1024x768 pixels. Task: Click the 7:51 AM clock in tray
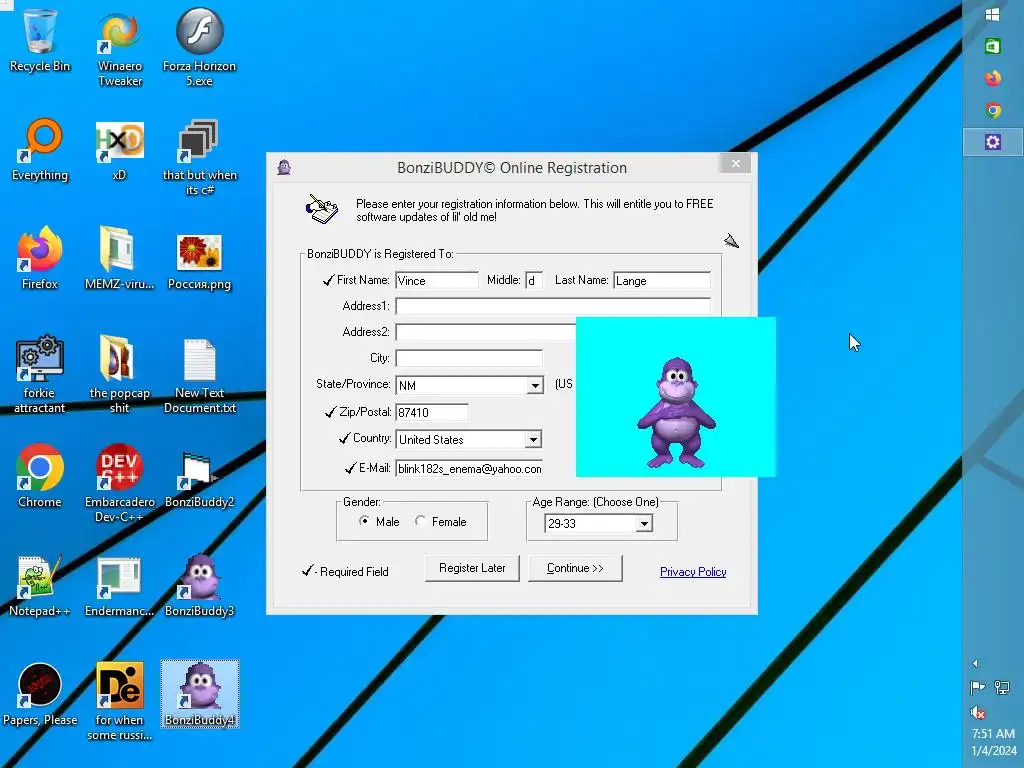coord(993,733)
